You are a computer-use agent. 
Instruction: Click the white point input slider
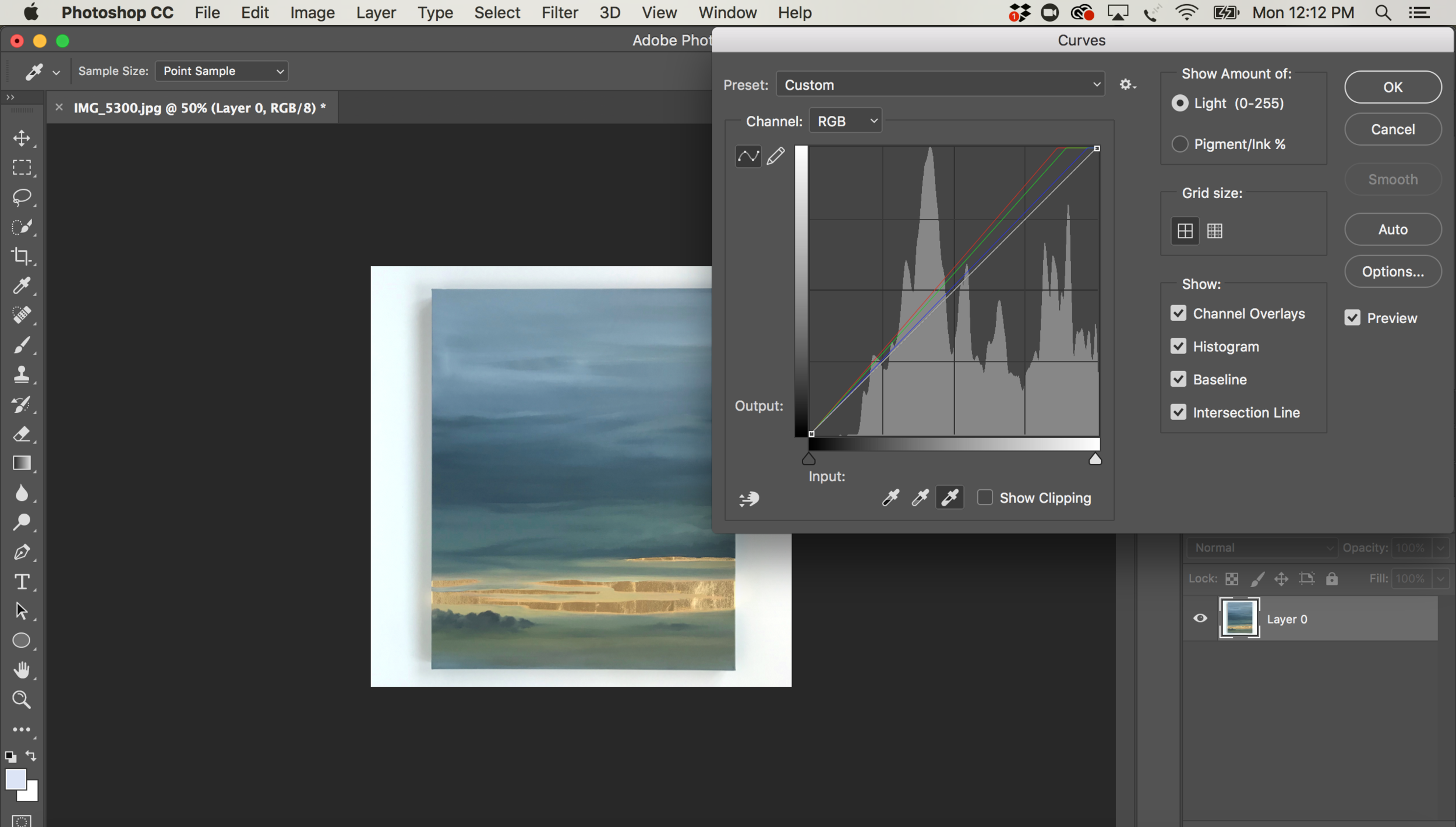tap(1095, 460)
